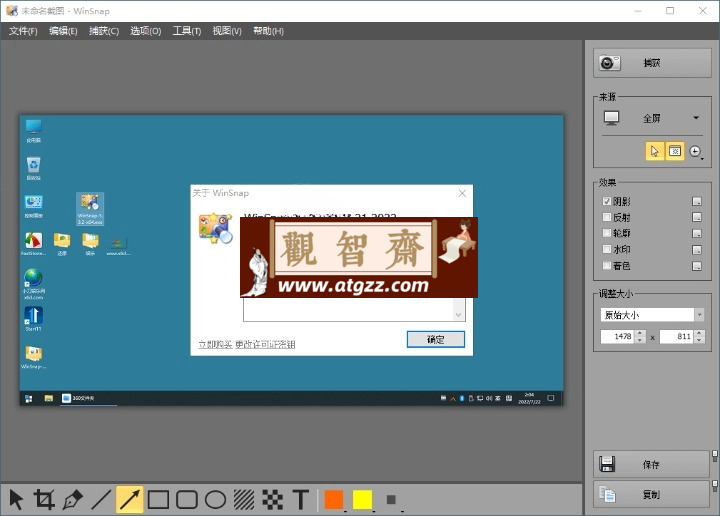
Task: Select the Rounded Rectangle shape tool
Action: [186, 499]
